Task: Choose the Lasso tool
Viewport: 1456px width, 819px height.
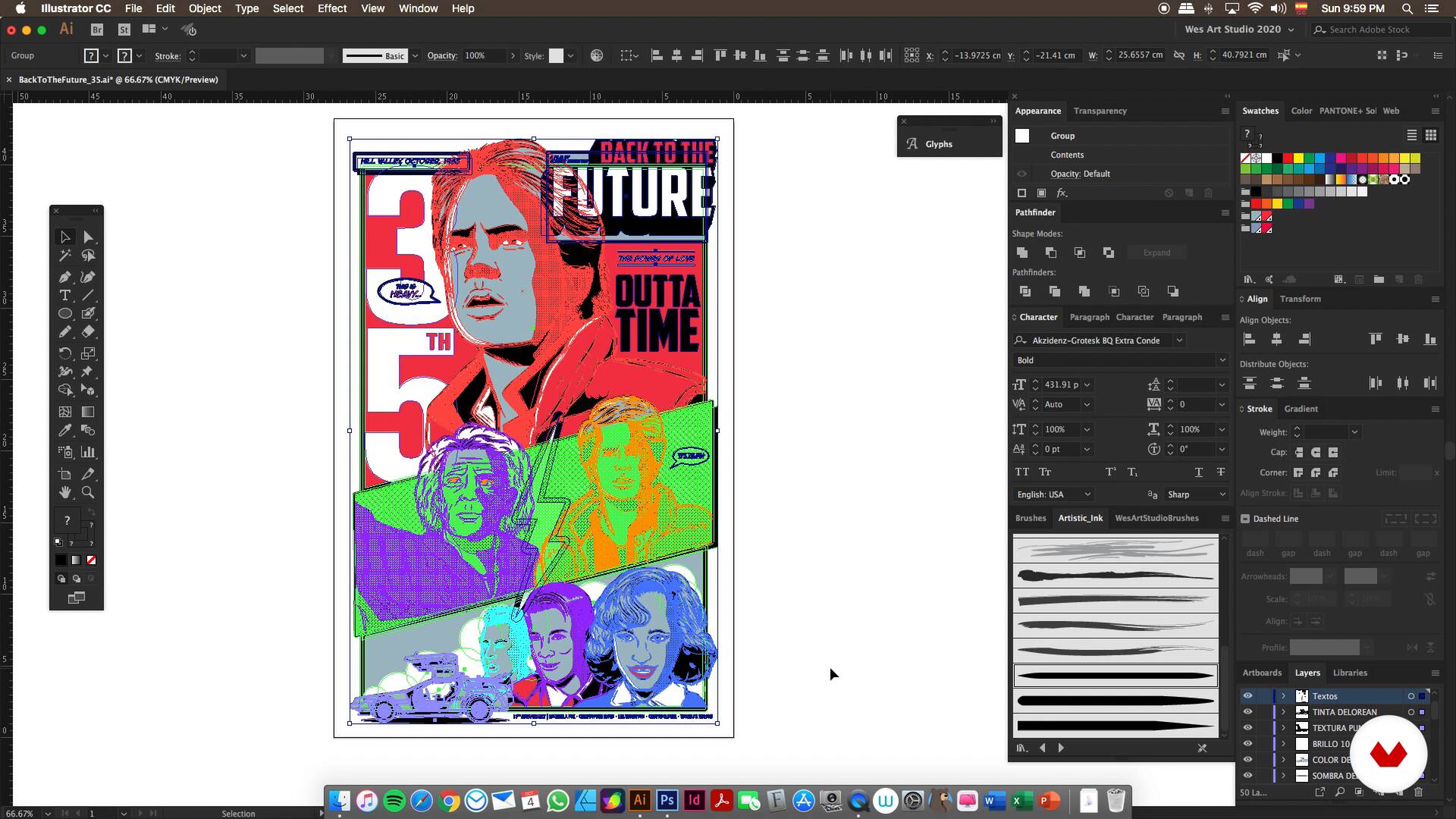Action: [x=88, y=256]
